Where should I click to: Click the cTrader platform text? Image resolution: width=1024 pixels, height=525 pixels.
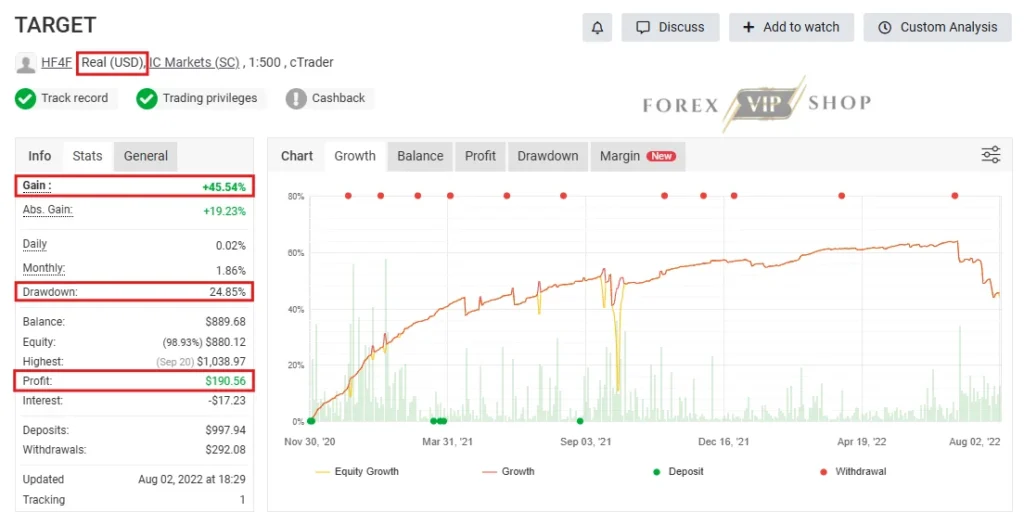coord(312,63)
